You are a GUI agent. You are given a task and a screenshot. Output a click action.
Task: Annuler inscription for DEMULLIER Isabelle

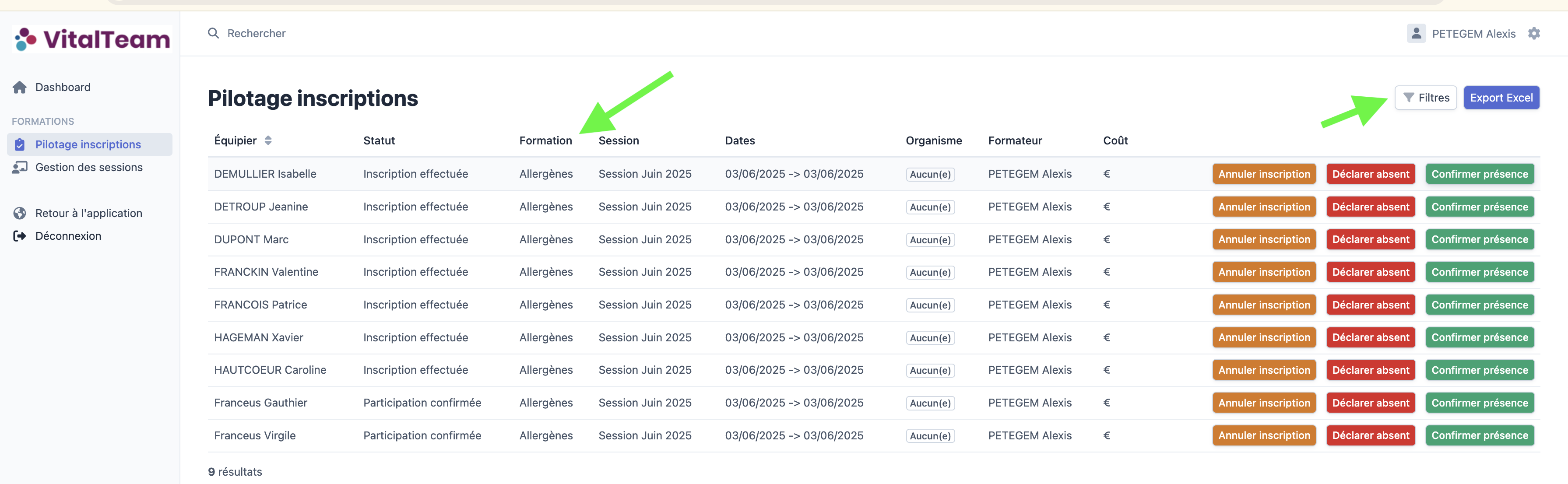[x=1264, y=174]
